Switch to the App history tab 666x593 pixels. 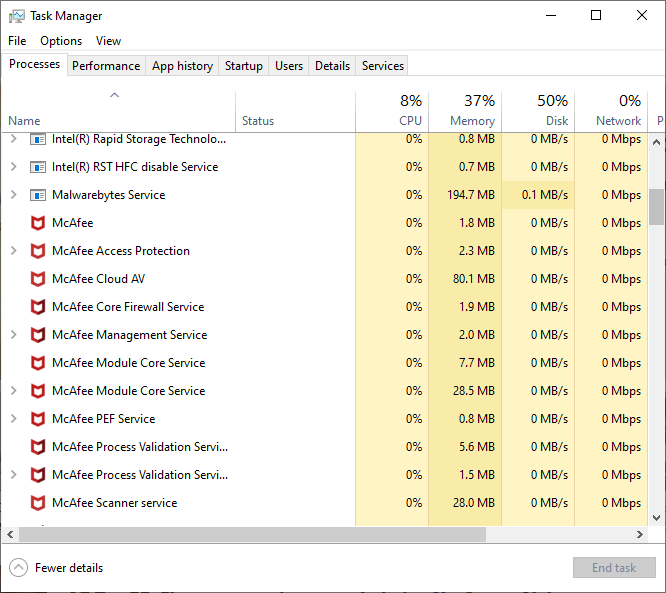tap(182, 66)
